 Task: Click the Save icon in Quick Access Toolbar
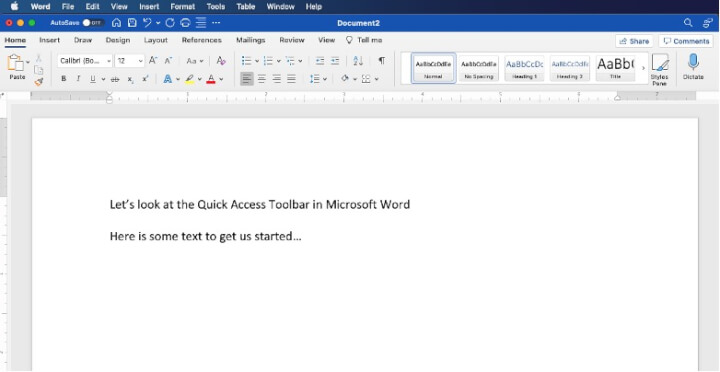pos(132,23)
